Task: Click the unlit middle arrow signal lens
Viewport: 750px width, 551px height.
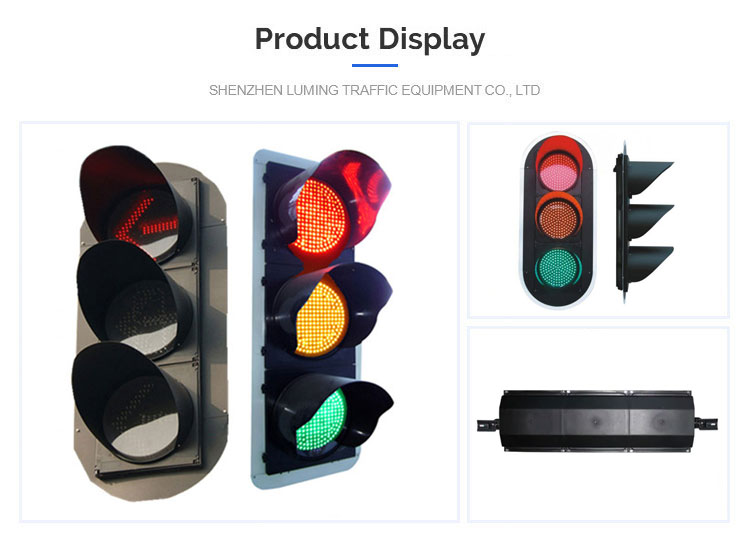Action: [x=142, y=318]
